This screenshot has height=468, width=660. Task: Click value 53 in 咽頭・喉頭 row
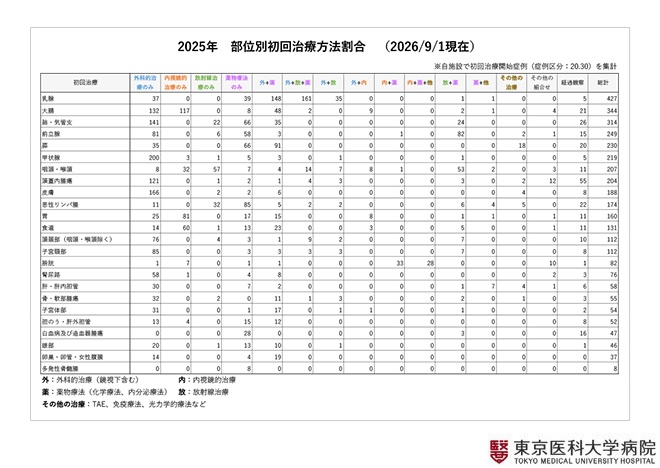point(461,169)
